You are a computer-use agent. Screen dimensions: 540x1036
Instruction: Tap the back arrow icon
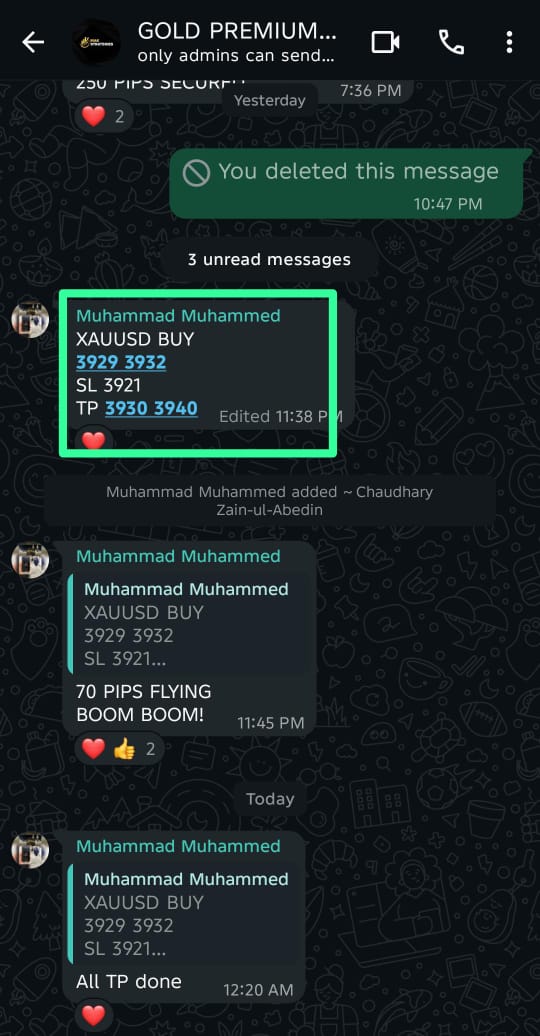click(x=32, y=42)
